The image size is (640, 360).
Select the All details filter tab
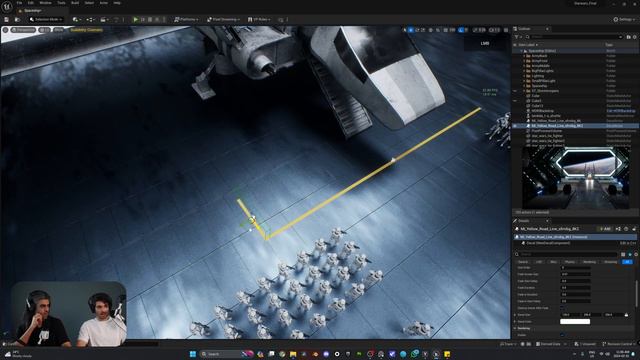click(x=627, y=262)
